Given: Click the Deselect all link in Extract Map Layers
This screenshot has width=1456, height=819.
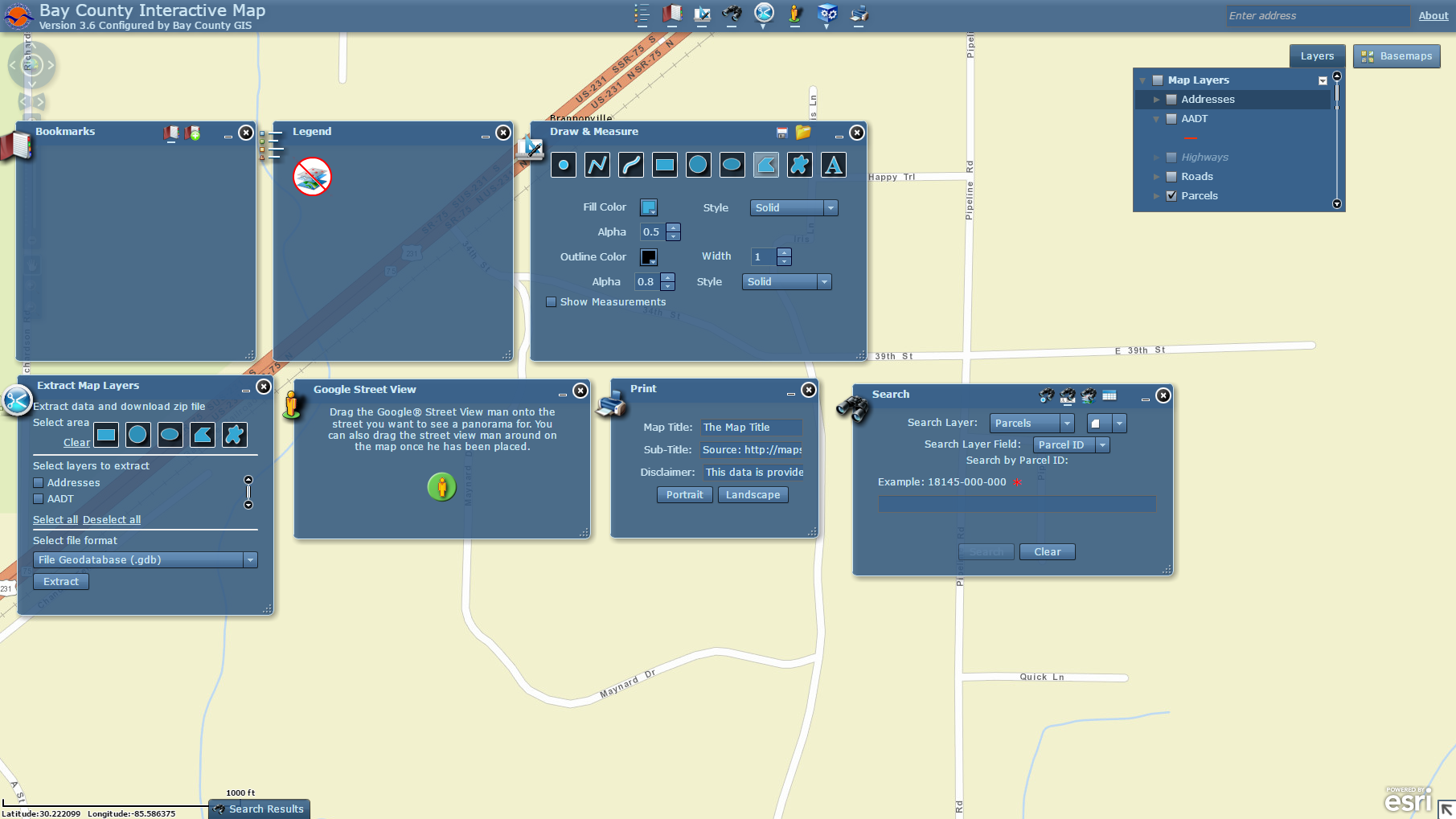Looking at the screenshot, I should pyautogui.click(x=111, y=519).
